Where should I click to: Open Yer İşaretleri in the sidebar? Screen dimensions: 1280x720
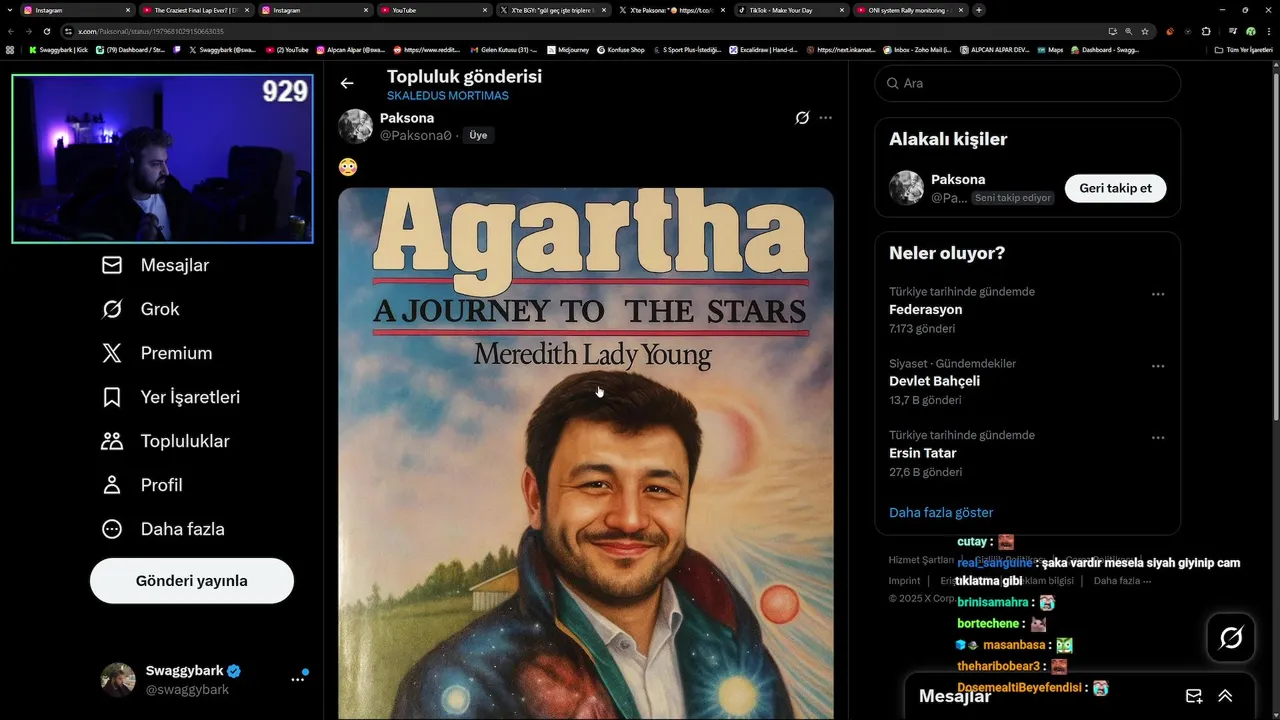pos(171,397)
